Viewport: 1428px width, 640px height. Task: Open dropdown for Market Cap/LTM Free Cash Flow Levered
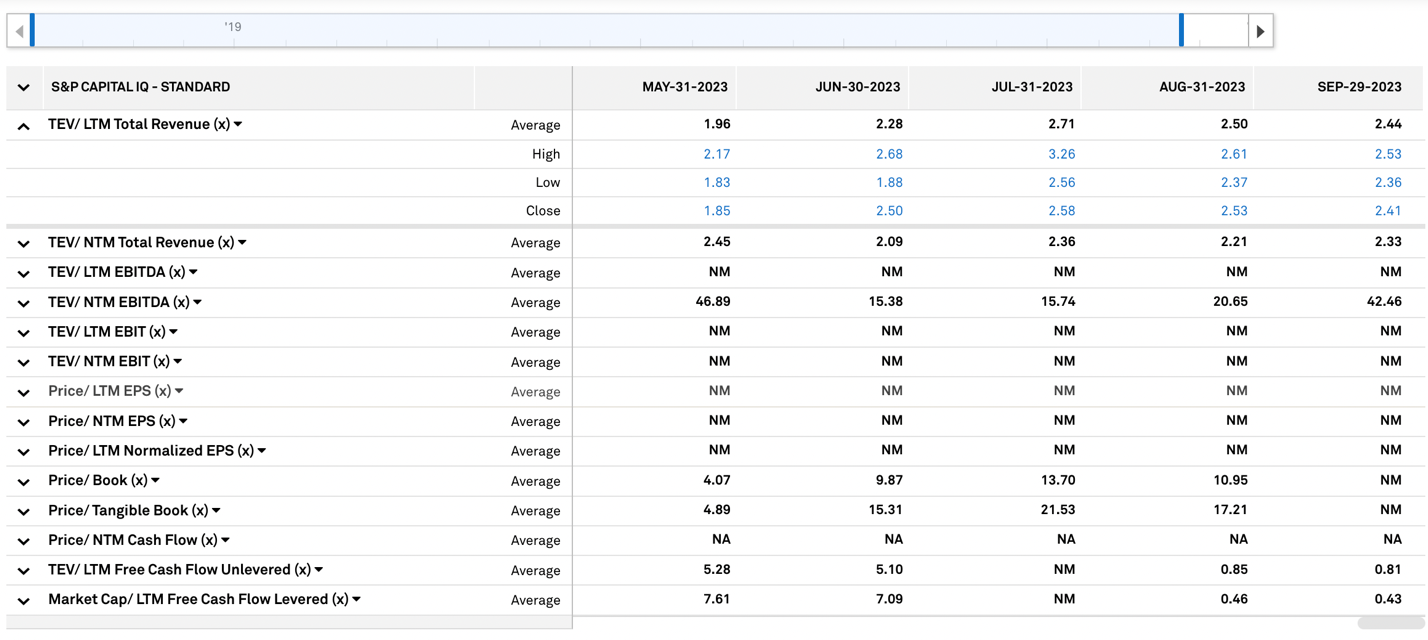click(x=357, y=599)
